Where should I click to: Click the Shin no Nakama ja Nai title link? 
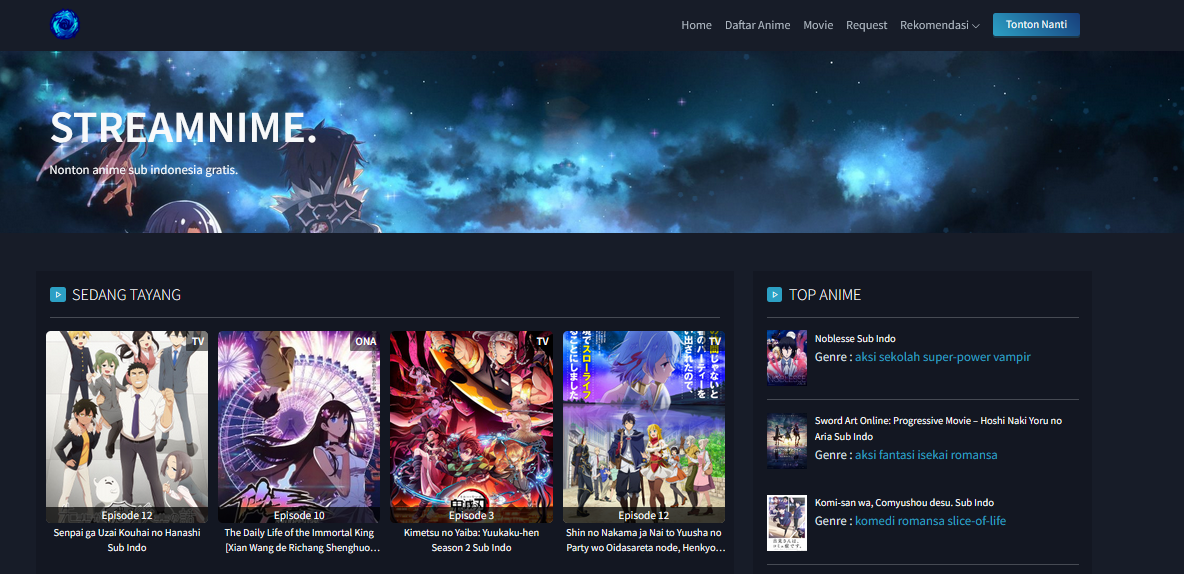tap(644, 540)
